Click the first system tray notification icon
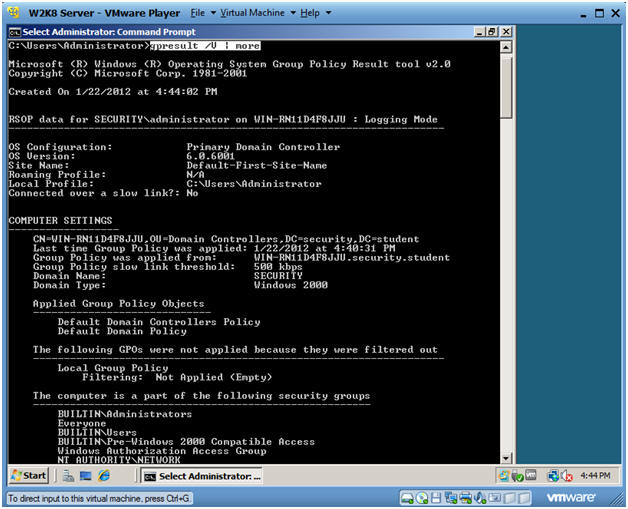Screen dimensions: 628x509 [504, 475]
